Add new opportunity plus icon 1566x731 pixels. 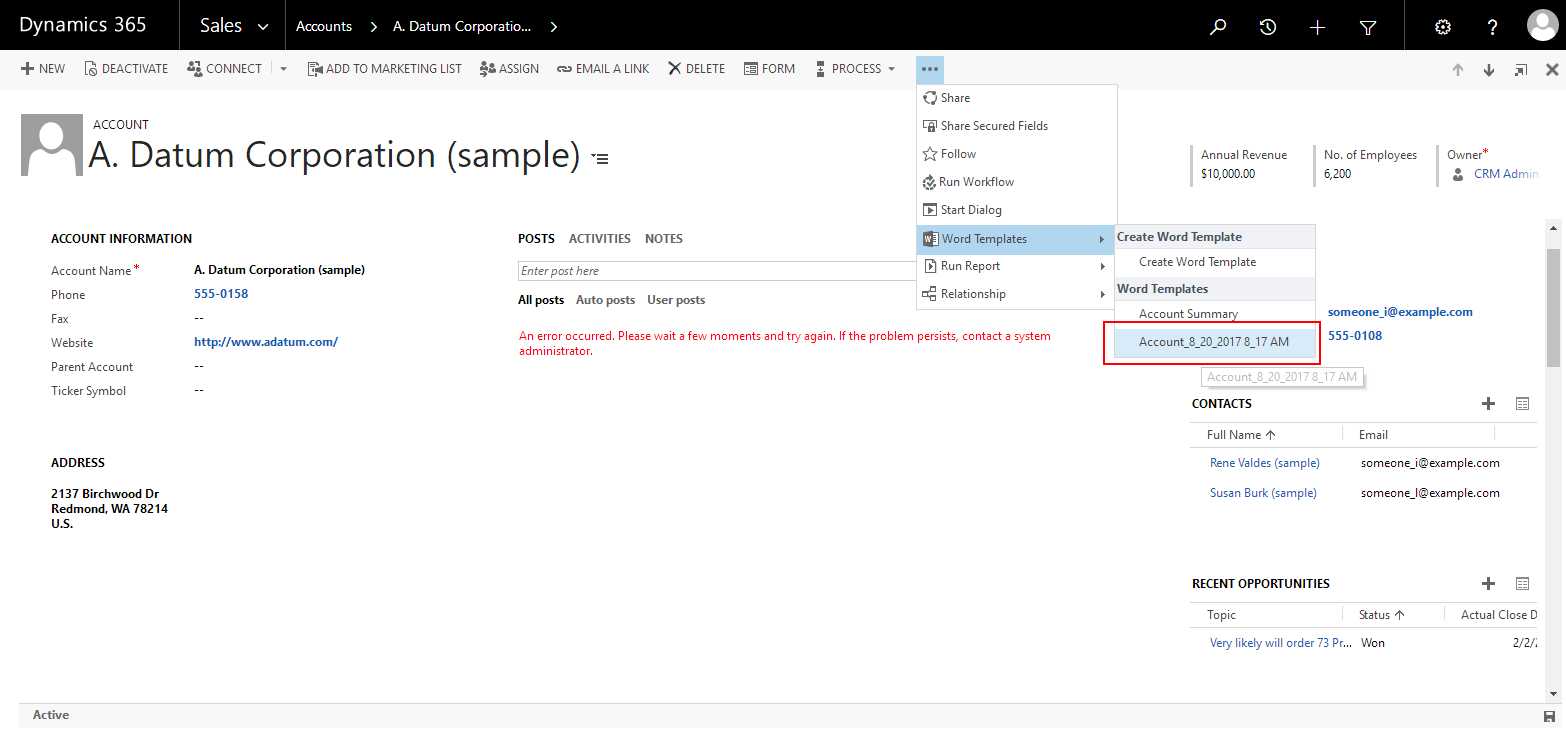click(1489, 584)
